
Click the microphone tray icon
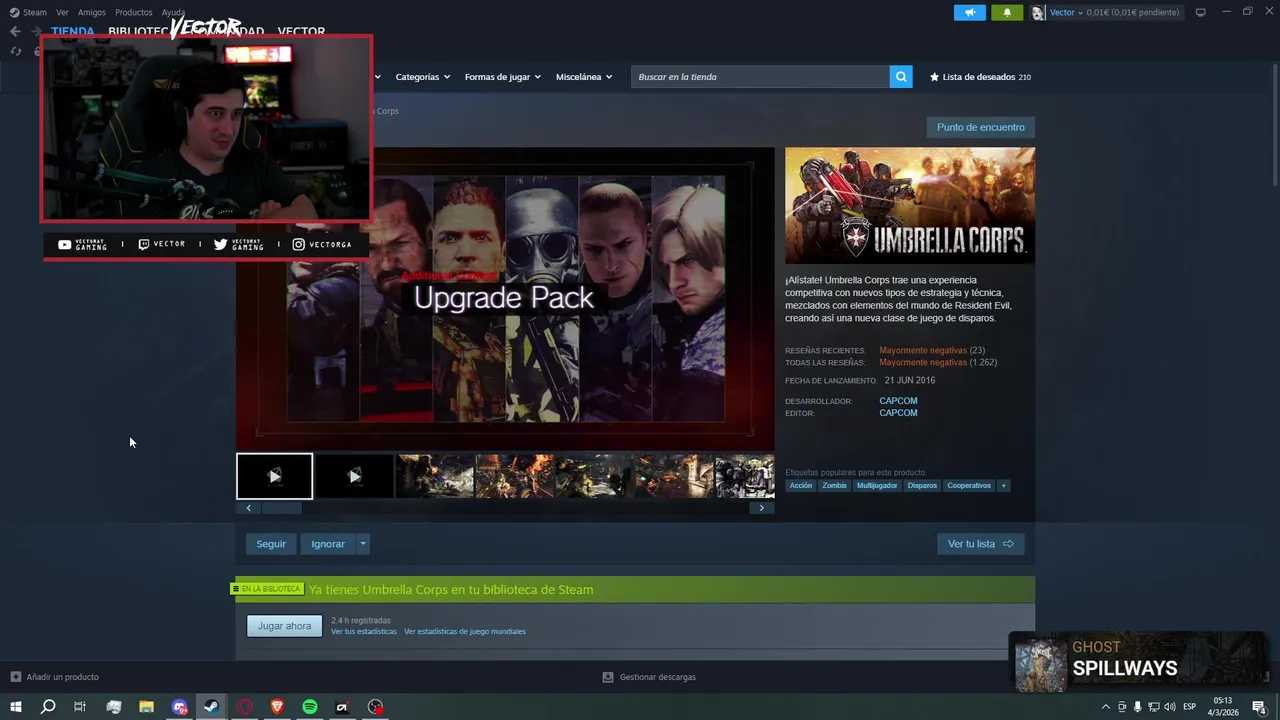[x=1137, y=707]
